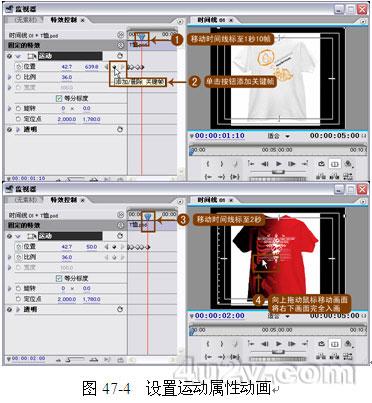Screen dimensions: 372x403
Task: Go to next edit point, white T-shirt monitor
Action: (305, 164)
